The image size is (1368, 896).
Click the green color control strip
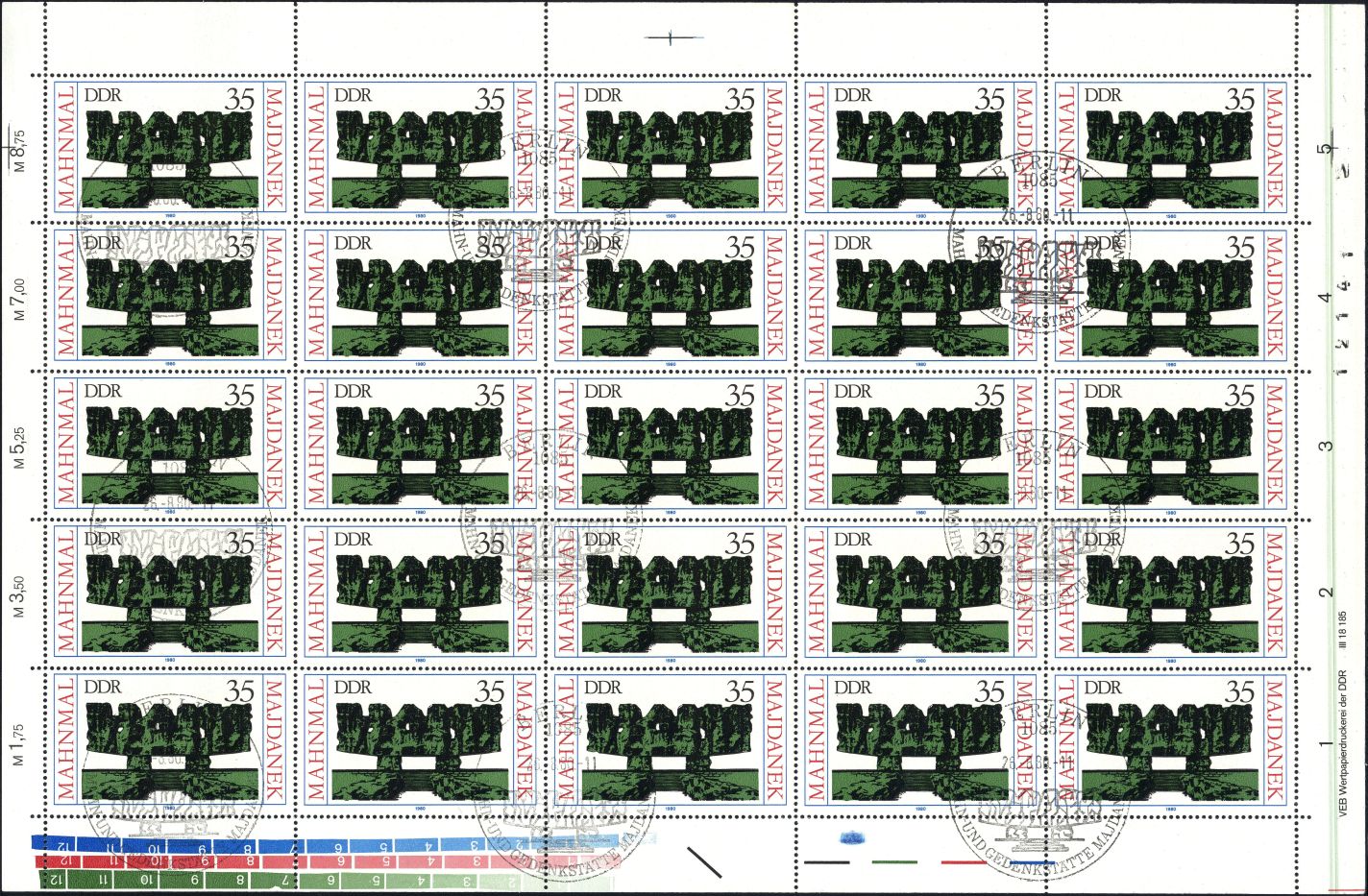[327, 878]
